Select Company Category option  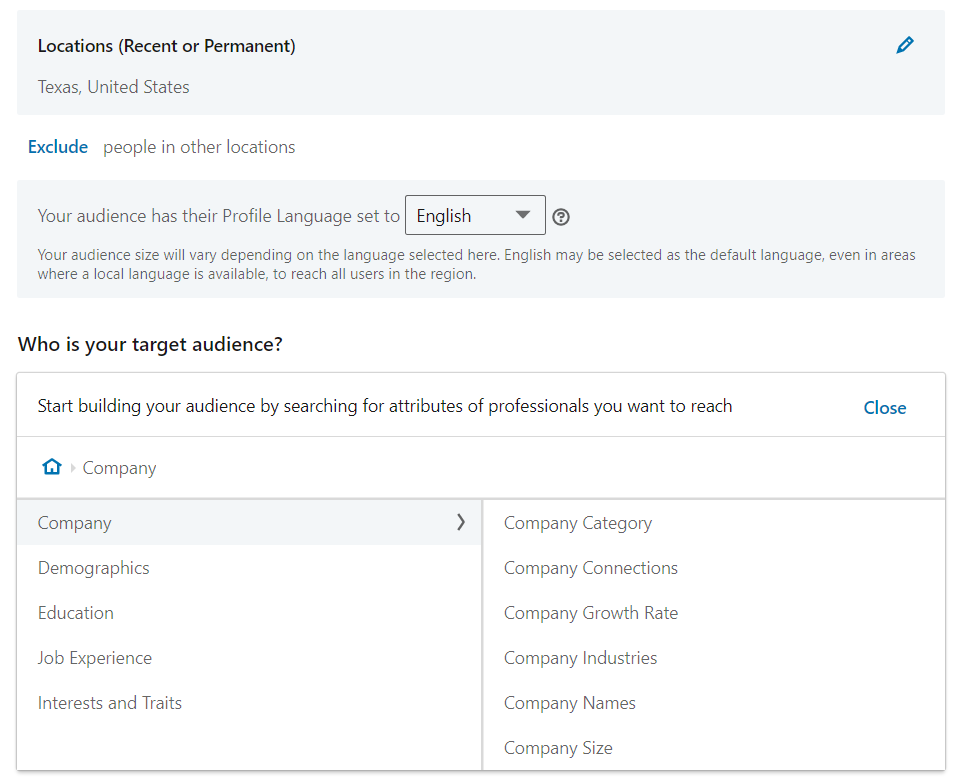(578, 523)
